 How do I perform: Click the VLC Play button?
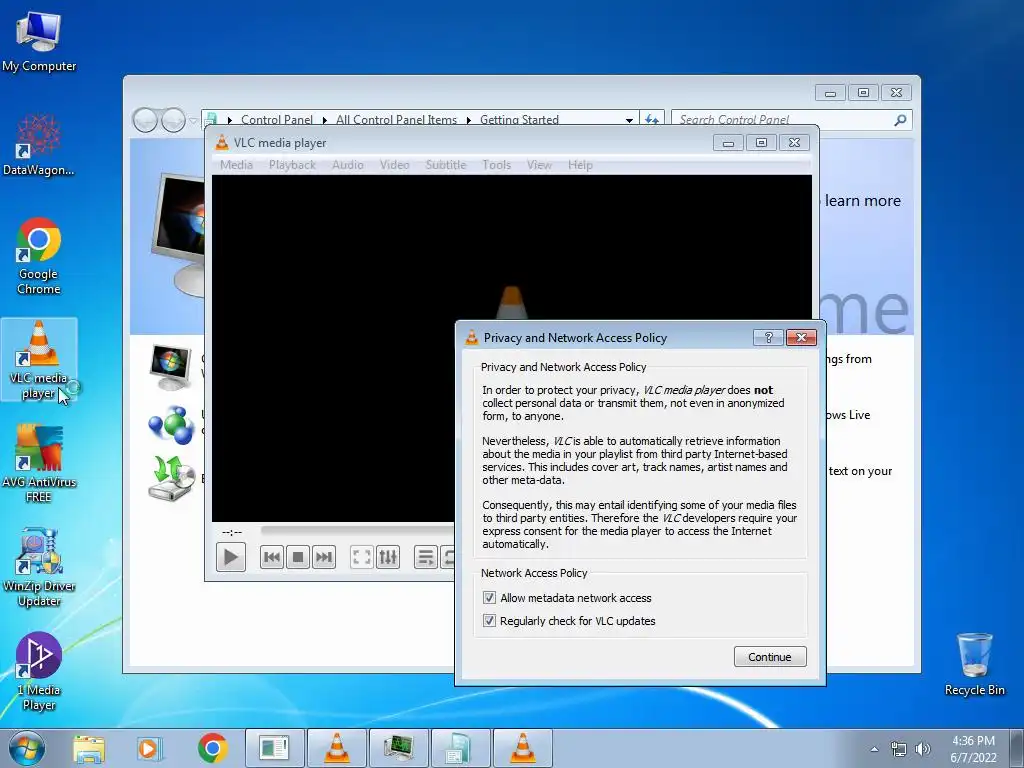pos(231,557)
